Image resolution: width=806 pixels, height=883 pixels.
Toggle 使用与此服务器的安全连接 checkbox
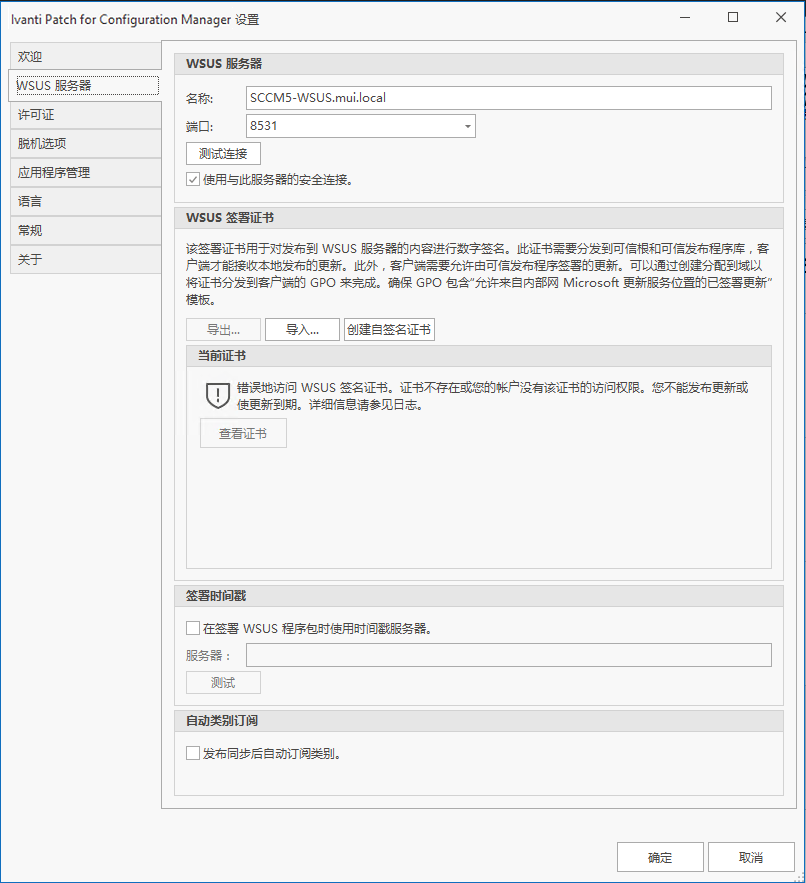193,180
